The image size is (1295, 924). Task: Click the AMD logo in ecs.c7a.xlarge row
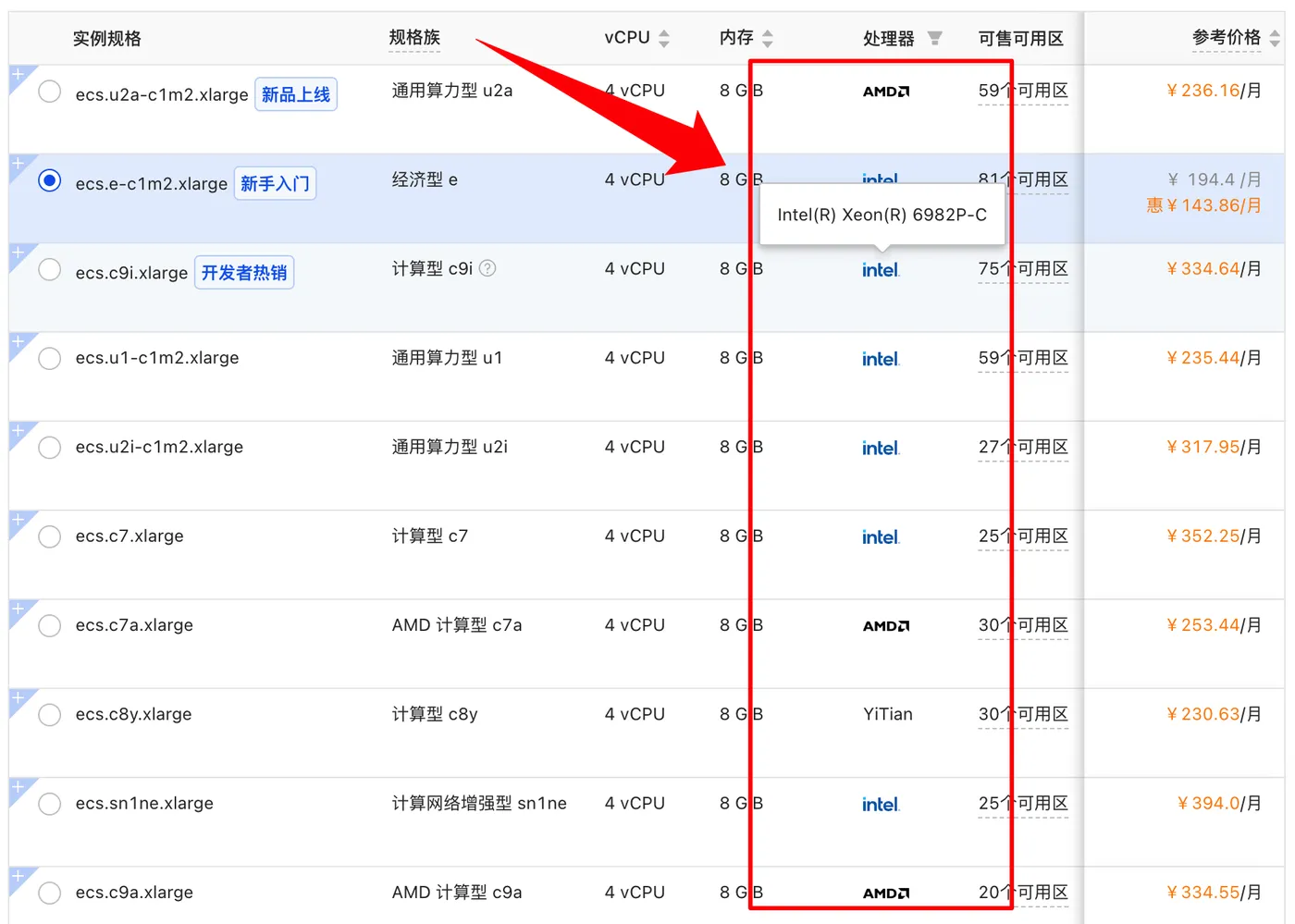tap(886, 626)
